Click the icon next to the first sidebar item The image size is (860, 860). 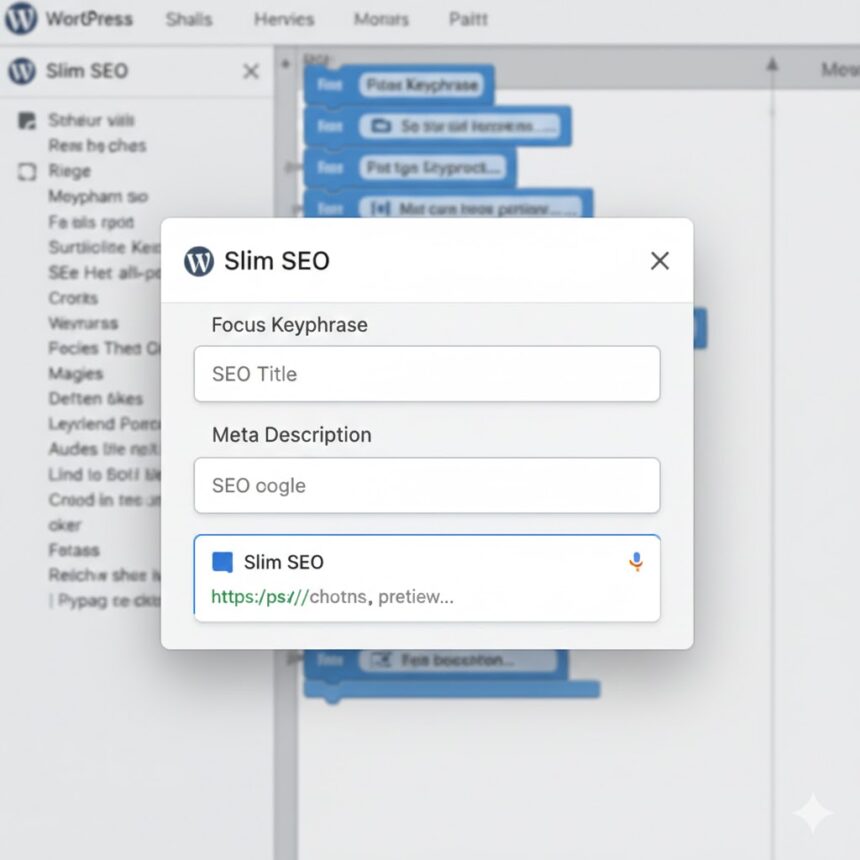(x=26, y=121)
